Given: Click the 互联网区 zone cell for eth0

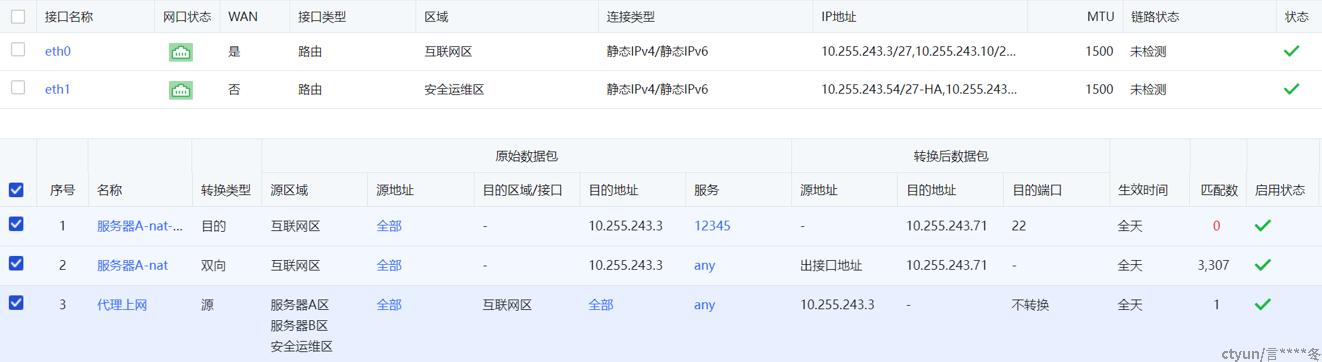Looking at the screenshot, I should (449, 51).
